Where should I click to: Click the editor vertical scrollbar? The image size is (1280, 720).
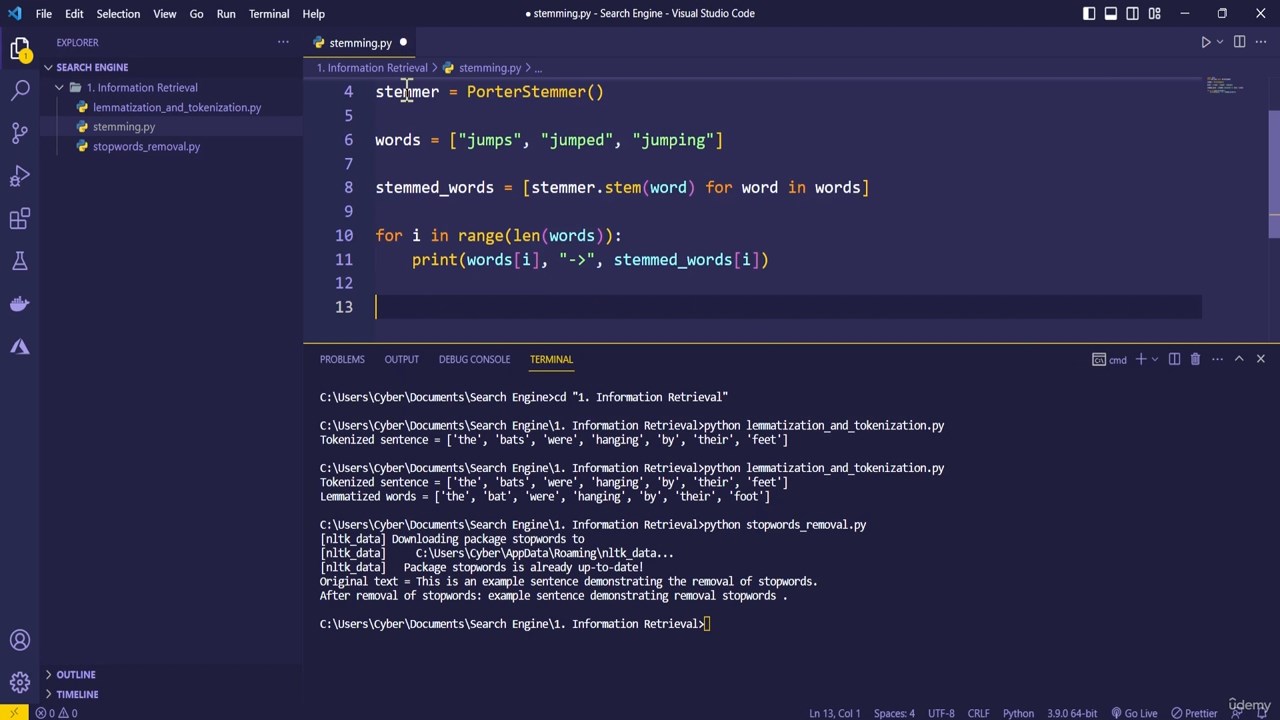click(x=1274, y=172)
